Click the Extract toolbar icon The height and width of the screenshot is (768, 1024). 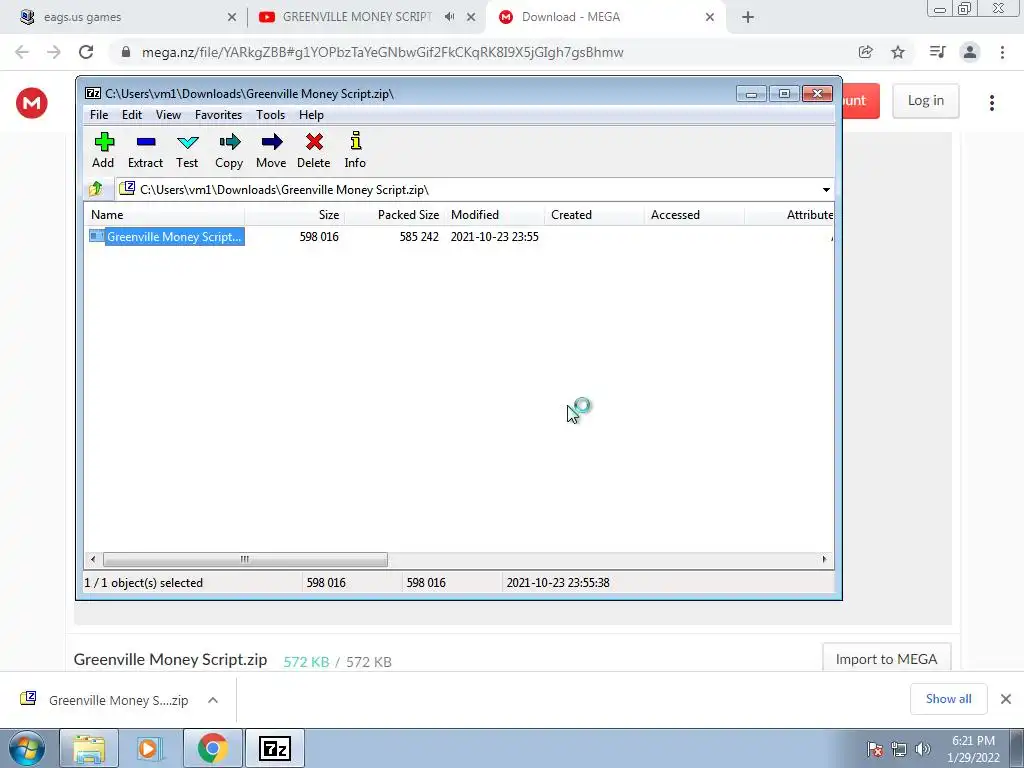tap(145, 151)
